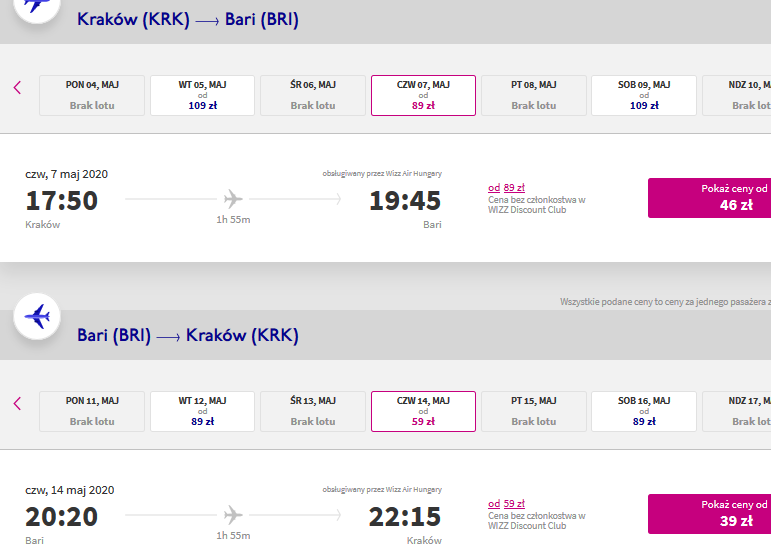Select the WT 05 MAJ outbound date at 109 zł
This screenshot has height=549, width=771.
coord(203,95)
